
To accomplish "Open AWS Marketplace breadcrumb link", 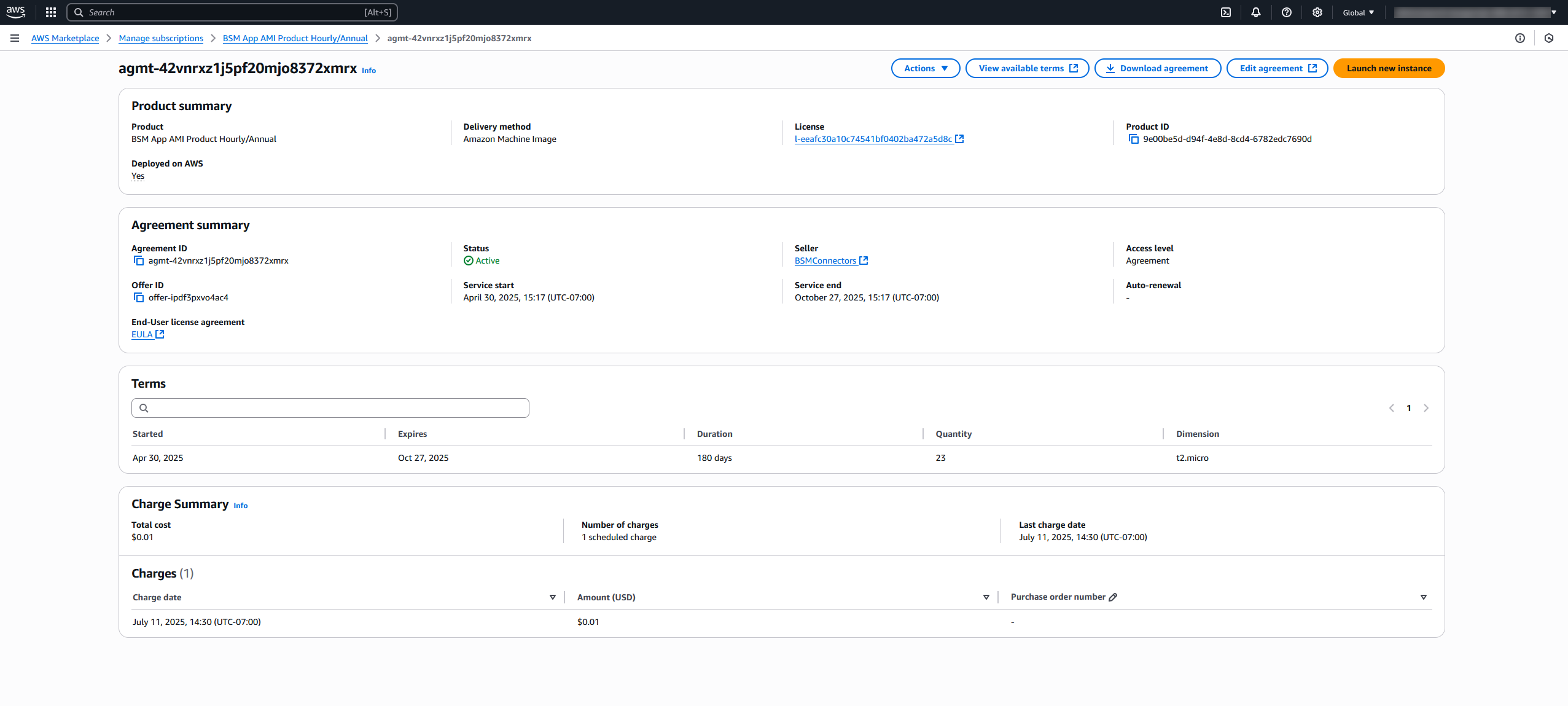I will coord(65,38).
